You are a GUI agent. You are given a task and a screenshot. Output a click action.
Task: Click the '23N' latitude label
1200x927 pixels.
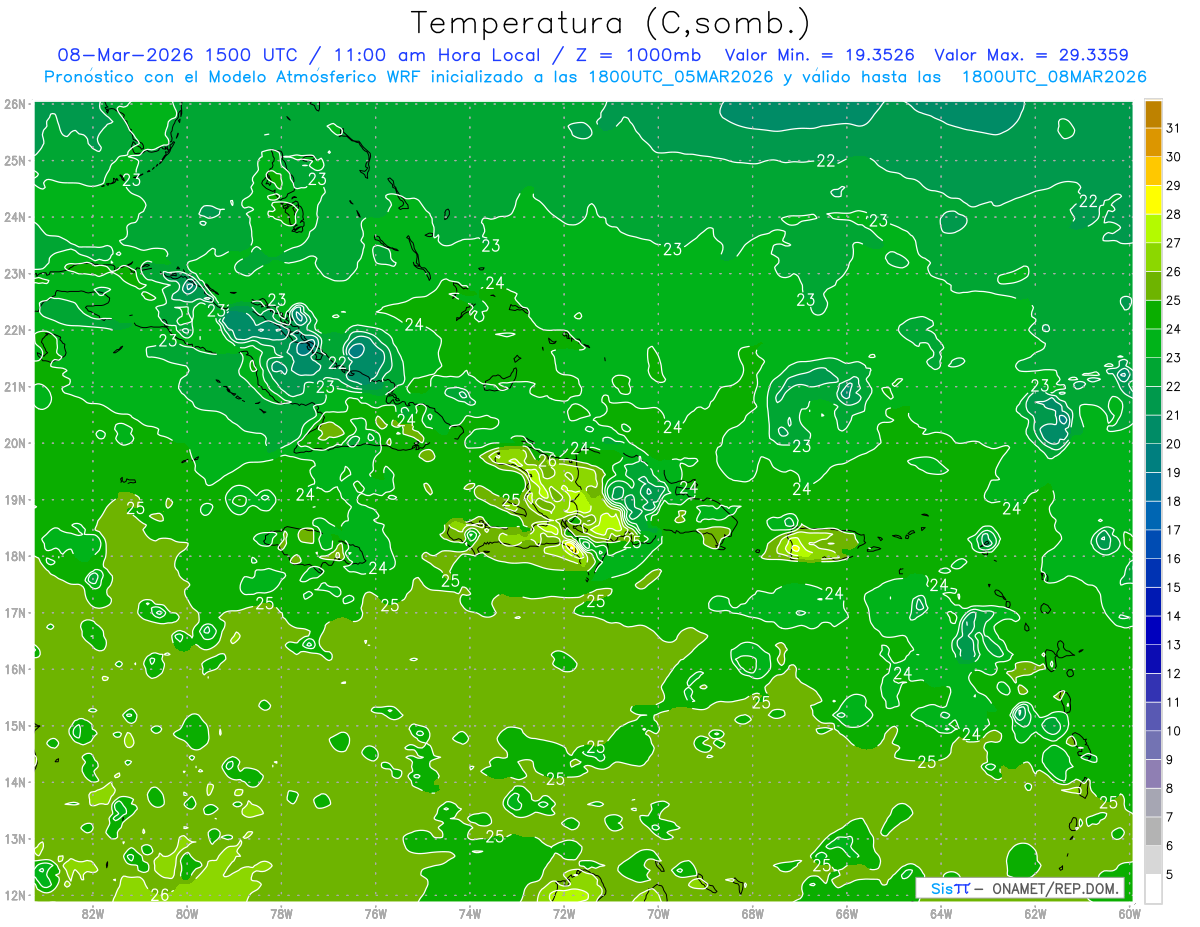coord(15,273)
